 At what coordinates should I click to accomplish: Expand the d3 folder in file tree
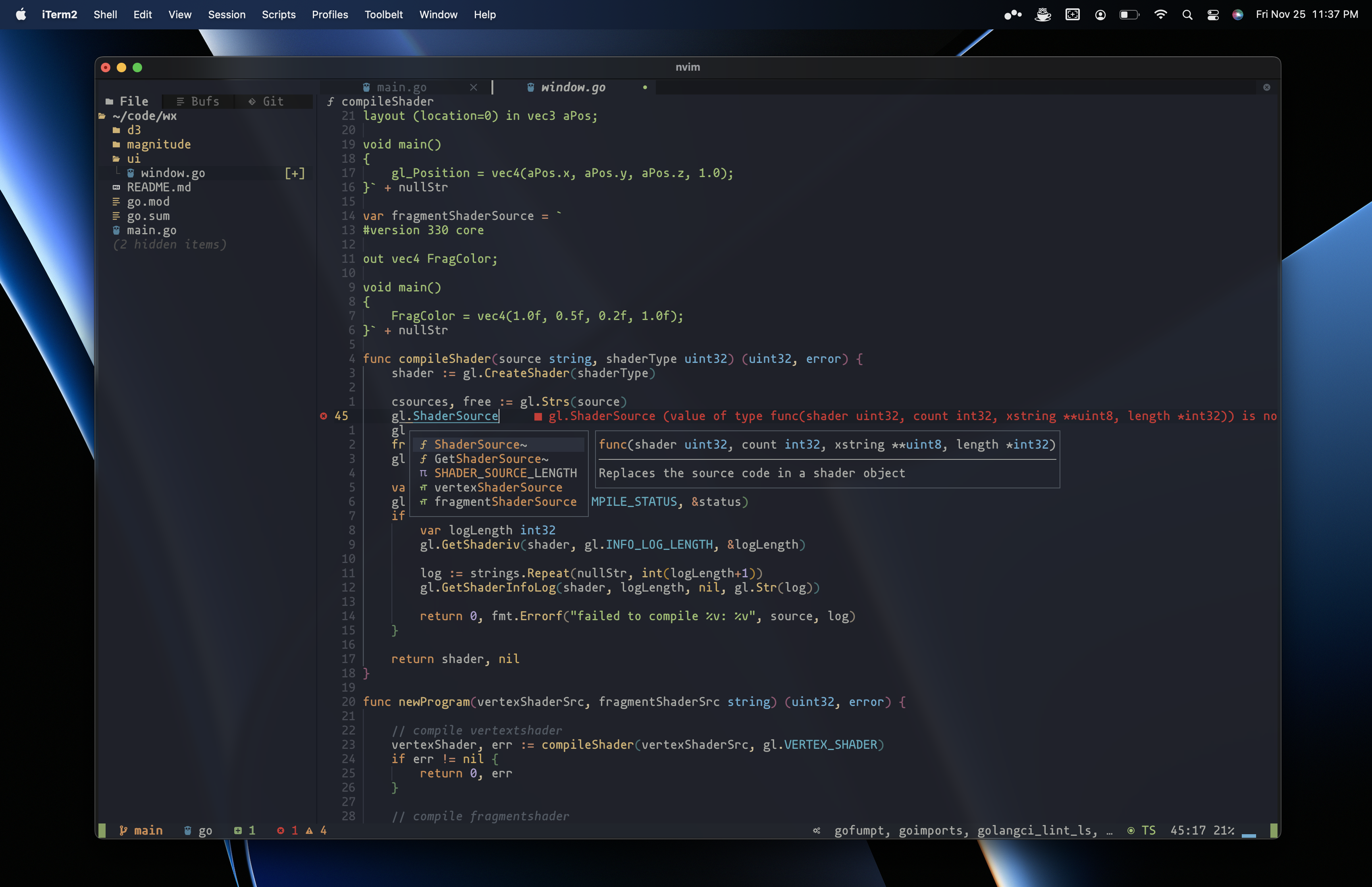(133, 130)
